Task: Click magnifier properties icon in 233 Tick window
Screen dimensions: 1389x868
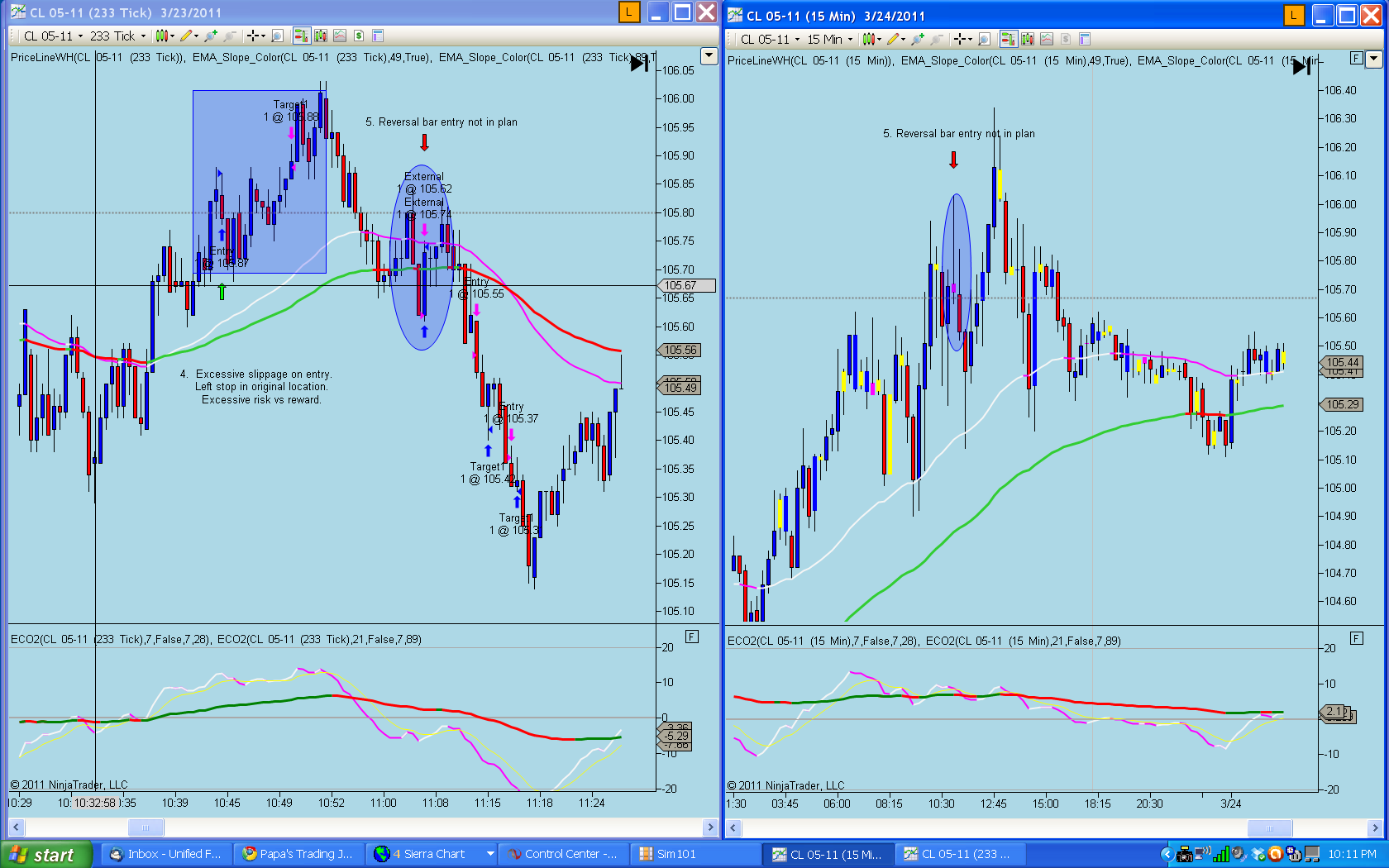Action: pos(278,36)
